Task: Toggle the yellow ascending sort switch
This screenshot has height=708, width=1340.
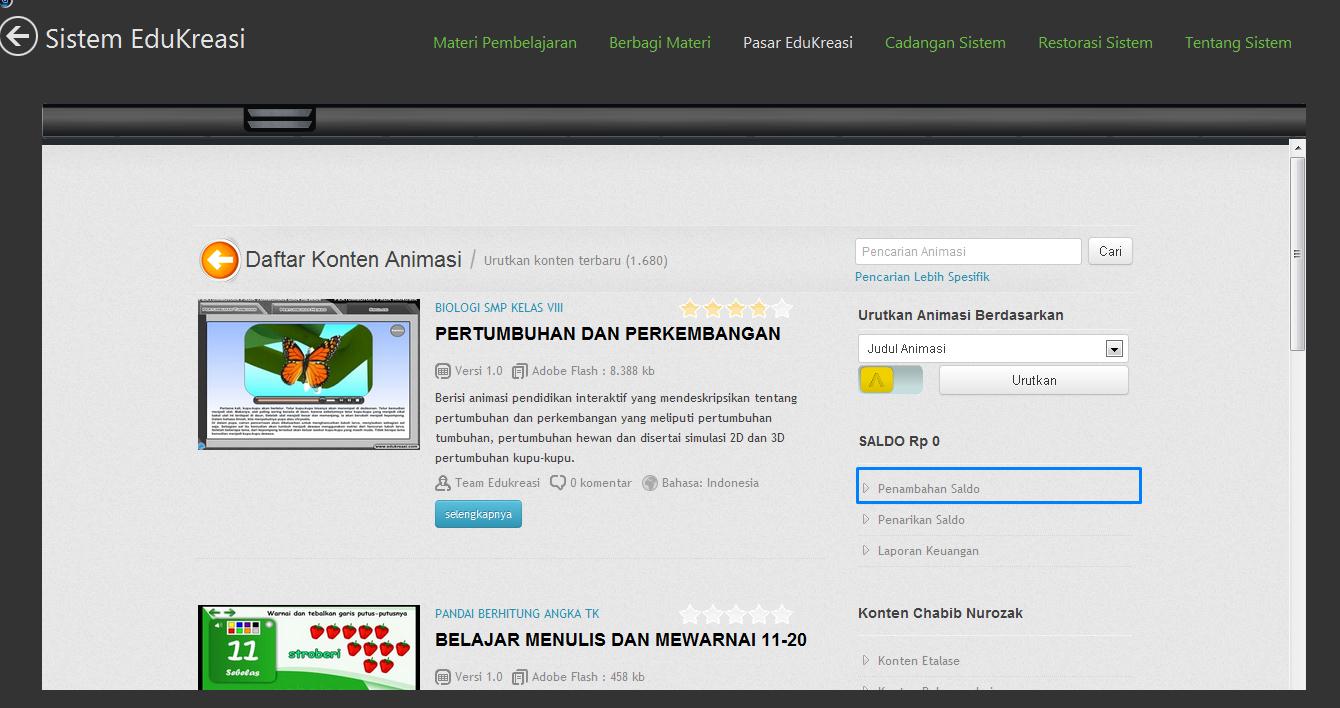Action: point(890,380)
